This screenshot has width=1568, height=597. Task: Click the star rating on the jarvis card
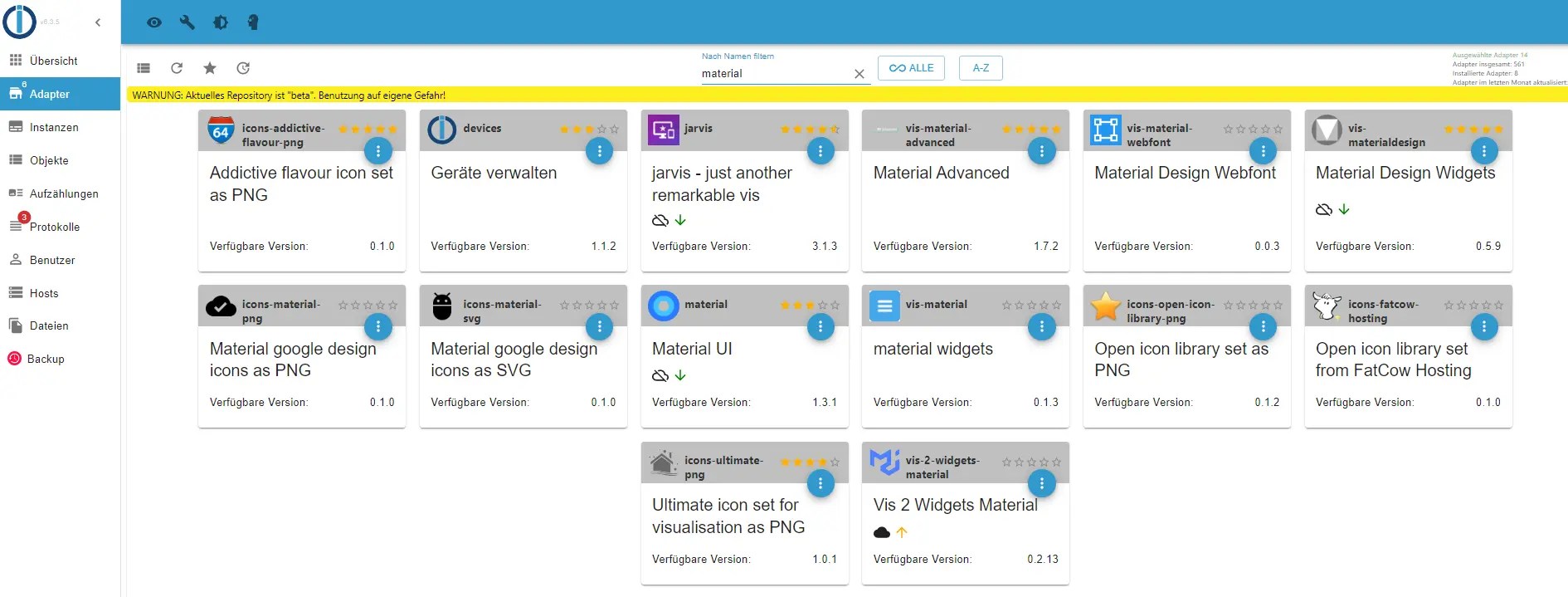(x=810, y=130)
